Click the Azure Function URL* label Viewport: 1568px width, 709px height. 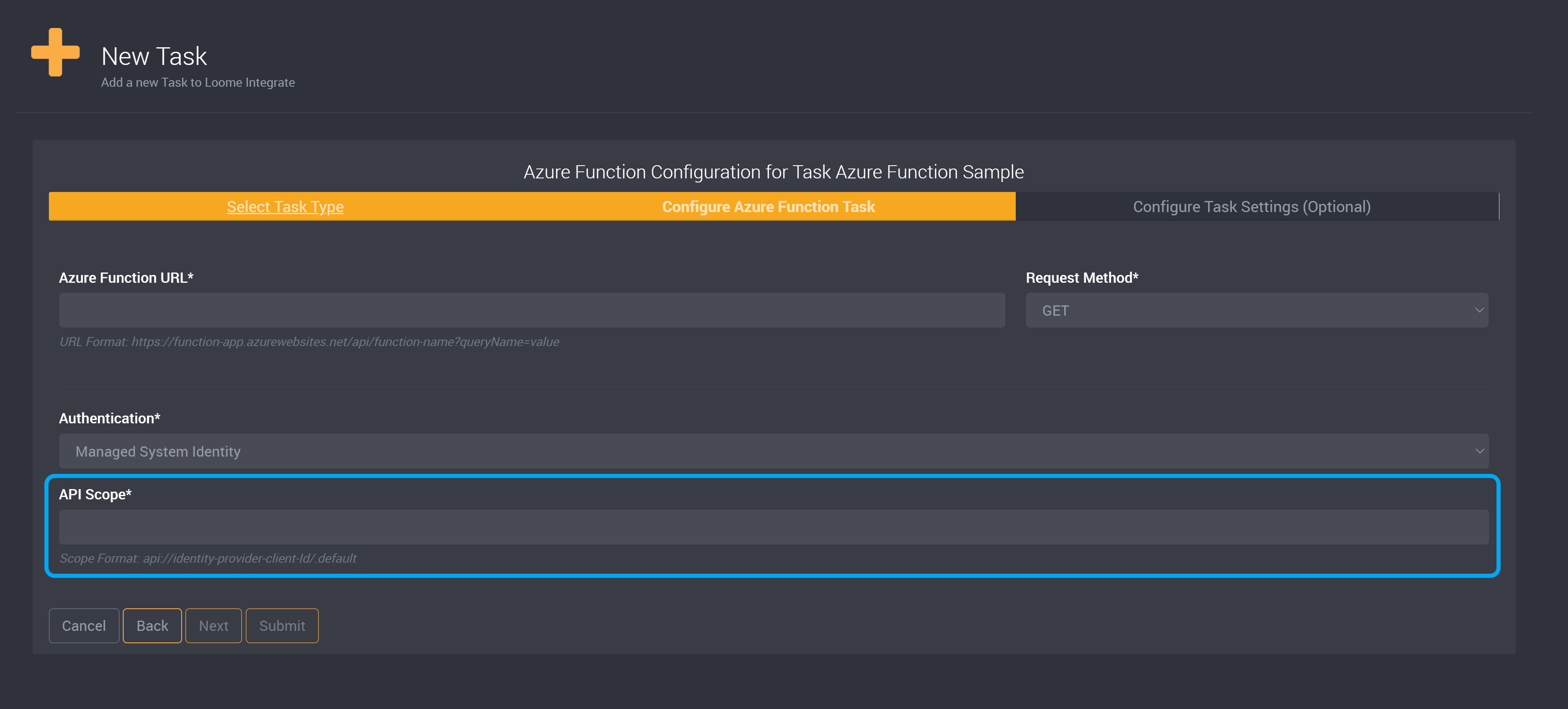pos(126,278)
